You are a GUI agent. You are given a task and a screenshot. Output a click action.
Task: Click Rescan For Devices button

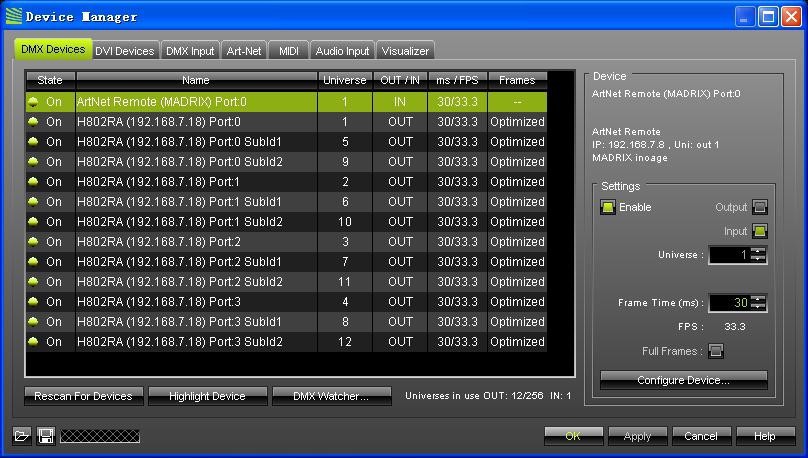pos(83,396)
